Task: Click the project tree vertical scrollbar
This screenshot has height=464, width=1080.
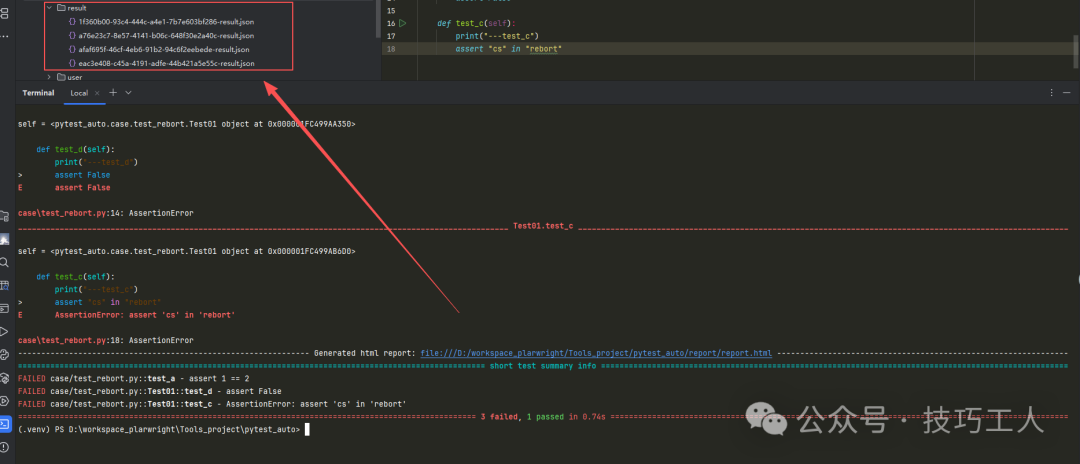Action: 378,18
